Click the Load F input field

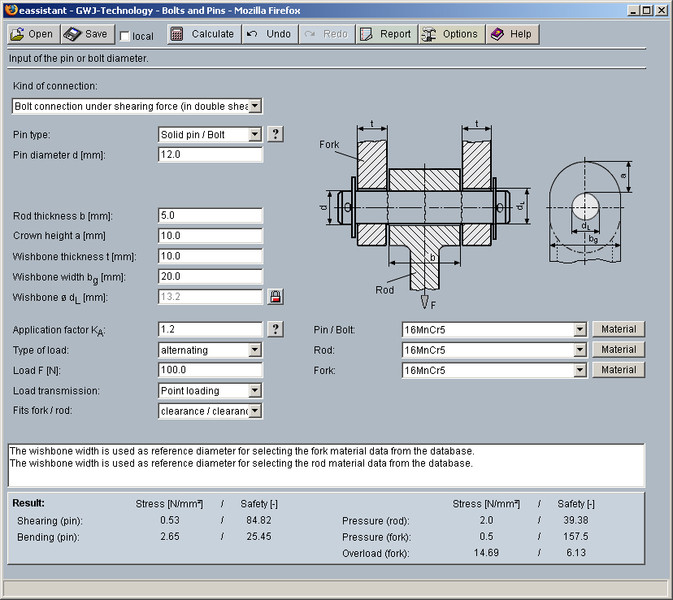[x=210, y=370]
